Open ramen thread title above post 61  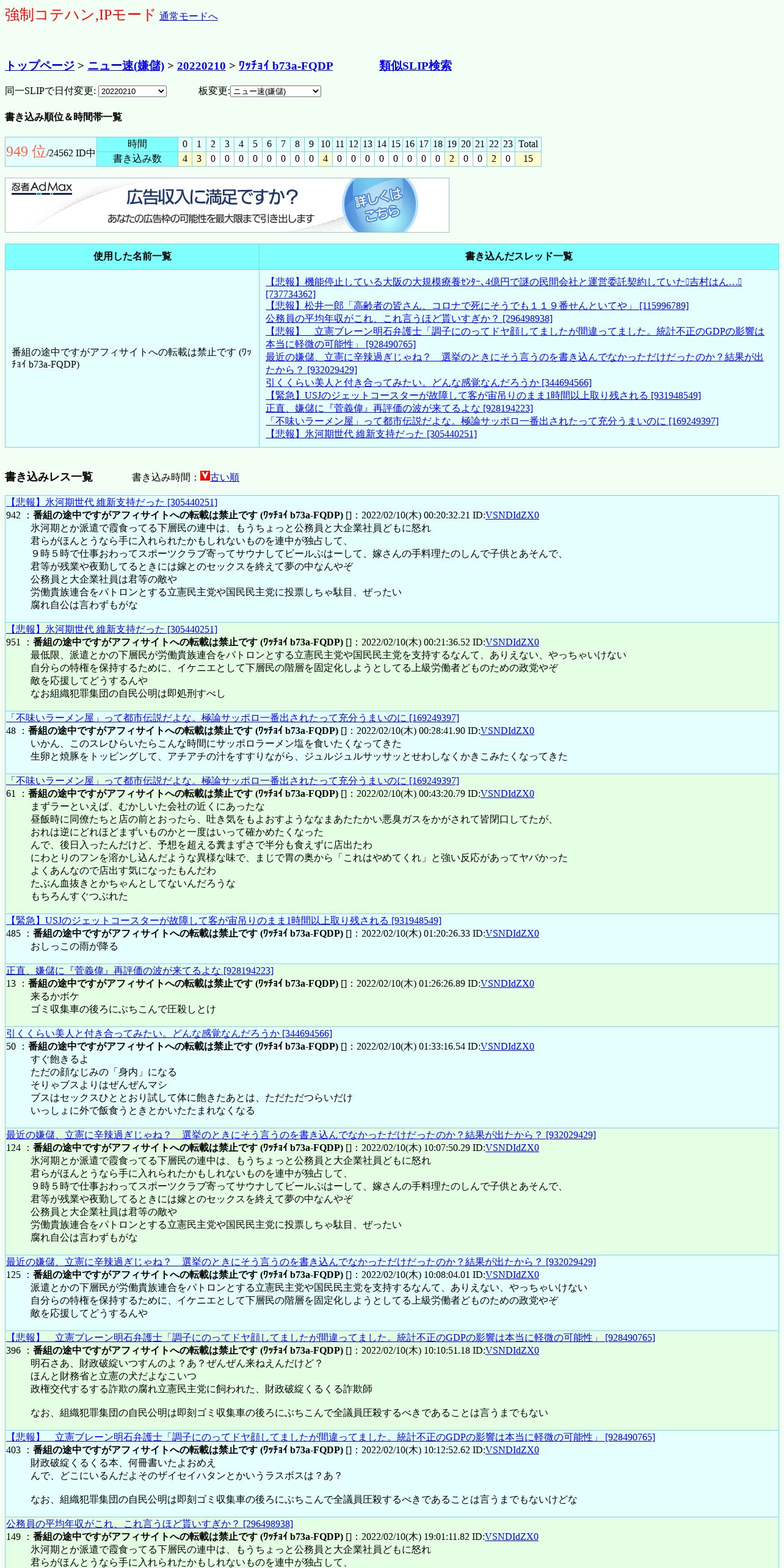coord(233,781)
